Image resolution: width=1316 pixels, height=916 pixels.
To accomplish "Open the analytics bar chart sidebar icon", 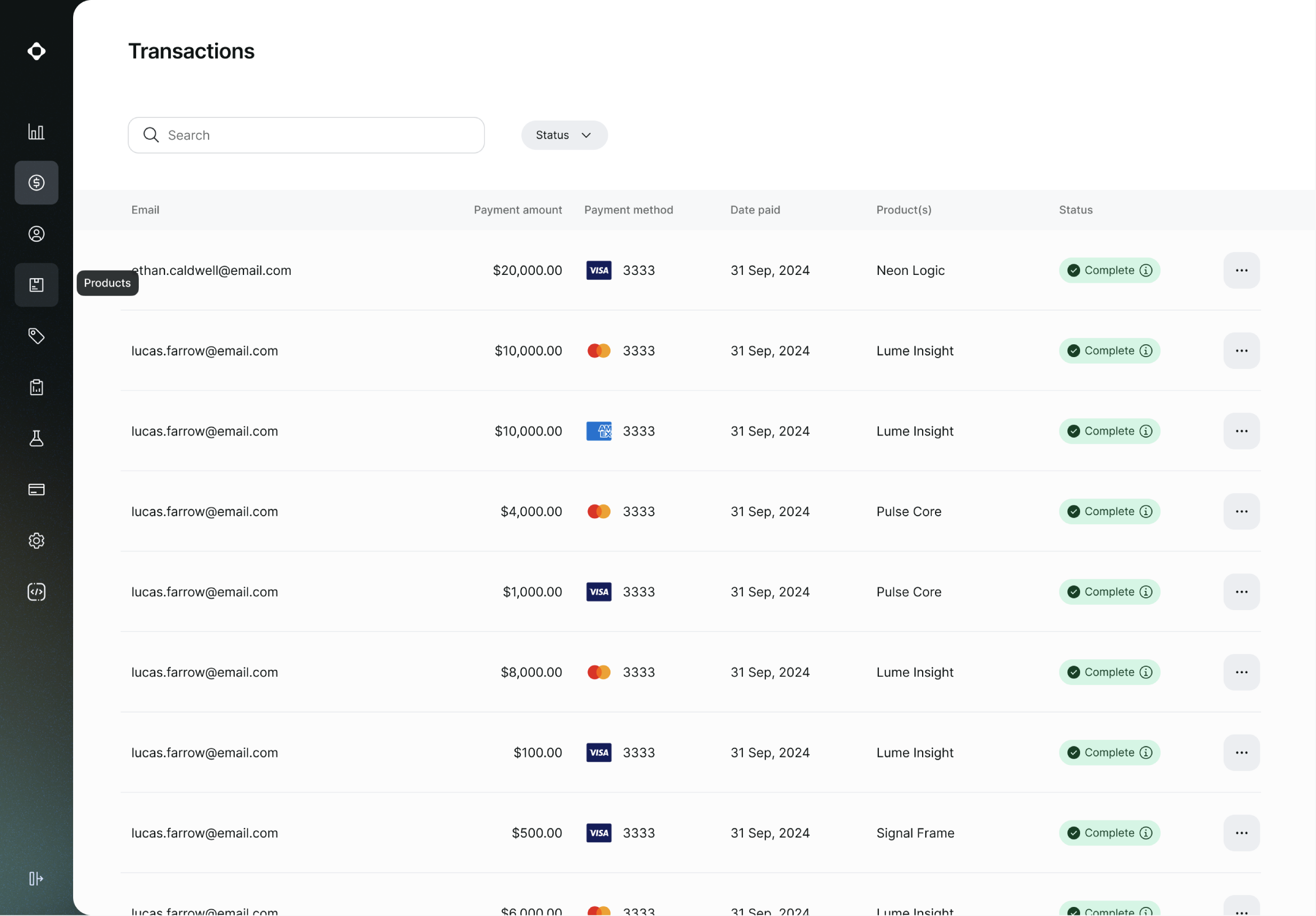I will click(36, 131).
